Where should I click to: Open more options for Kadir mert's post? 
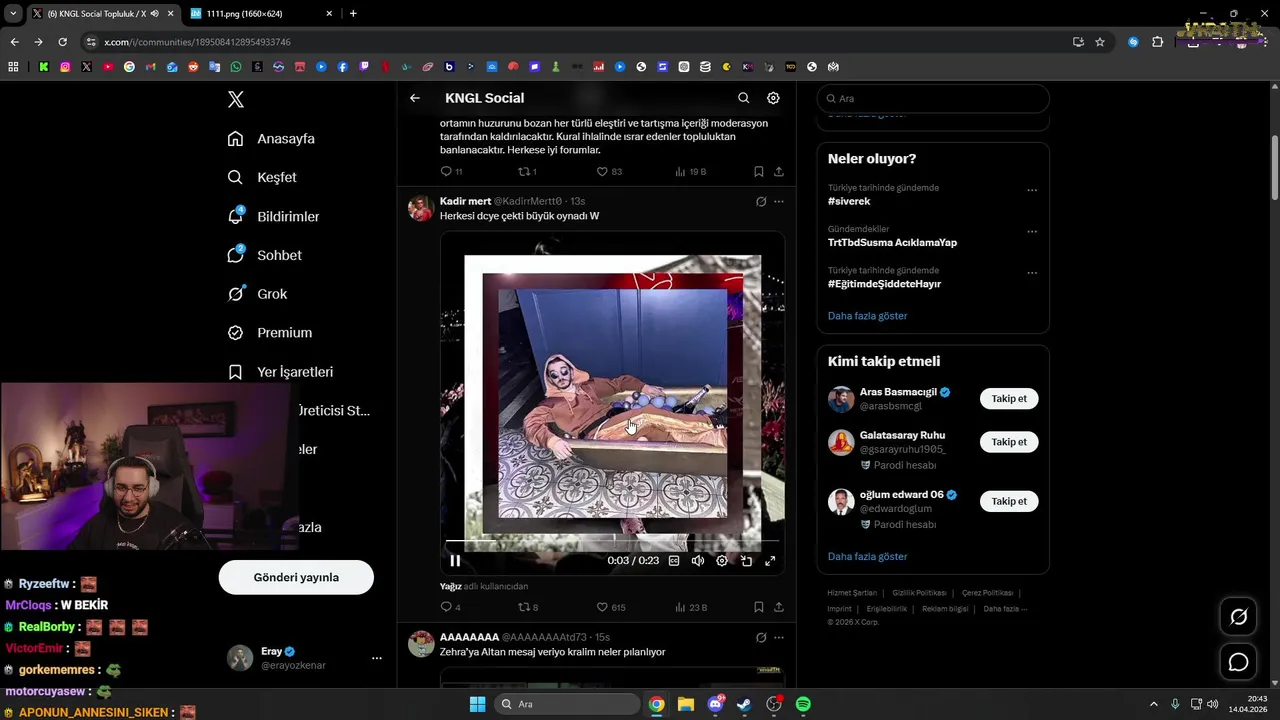pos(779,201)
